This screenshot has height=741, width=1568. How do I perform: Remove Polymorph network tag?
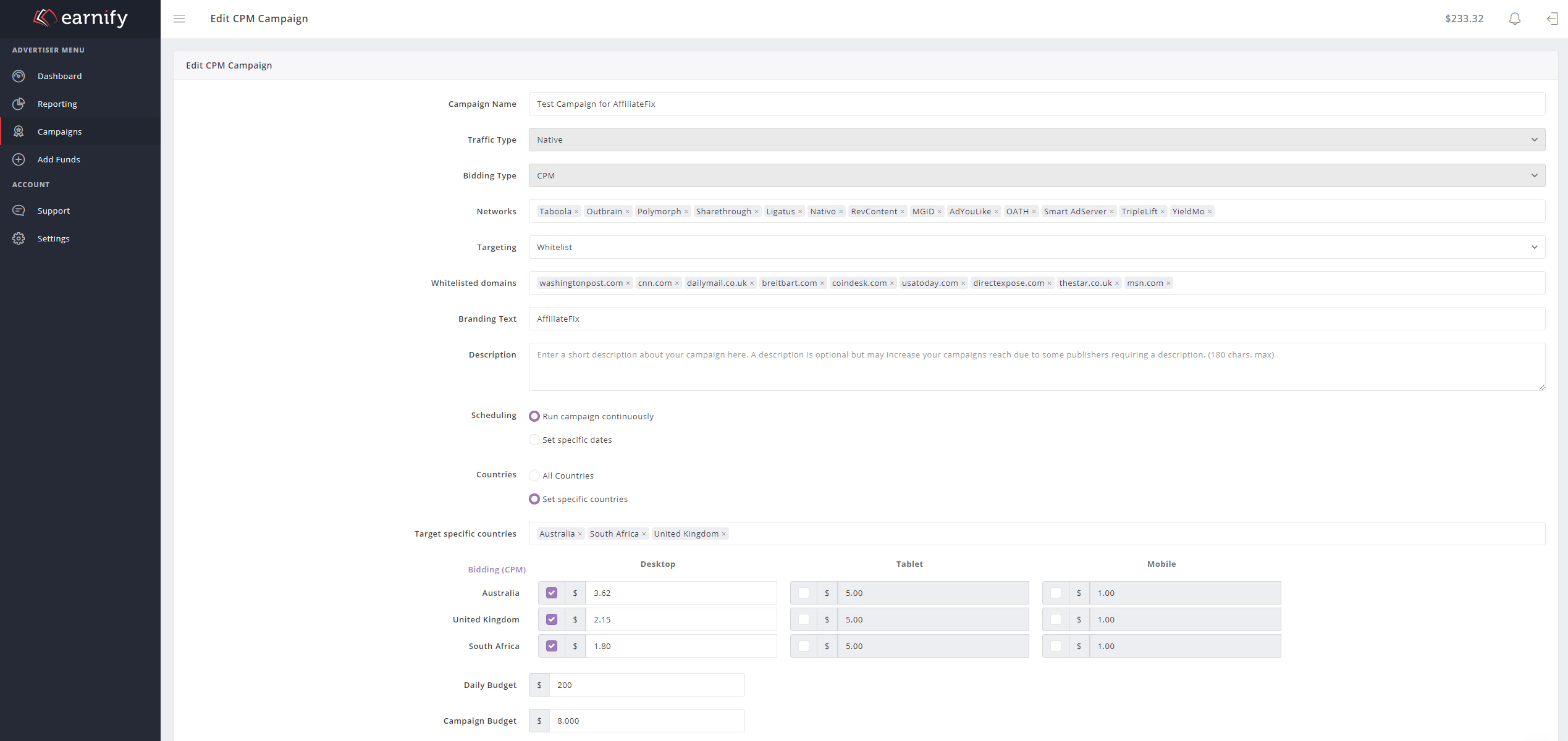point(686,212)
